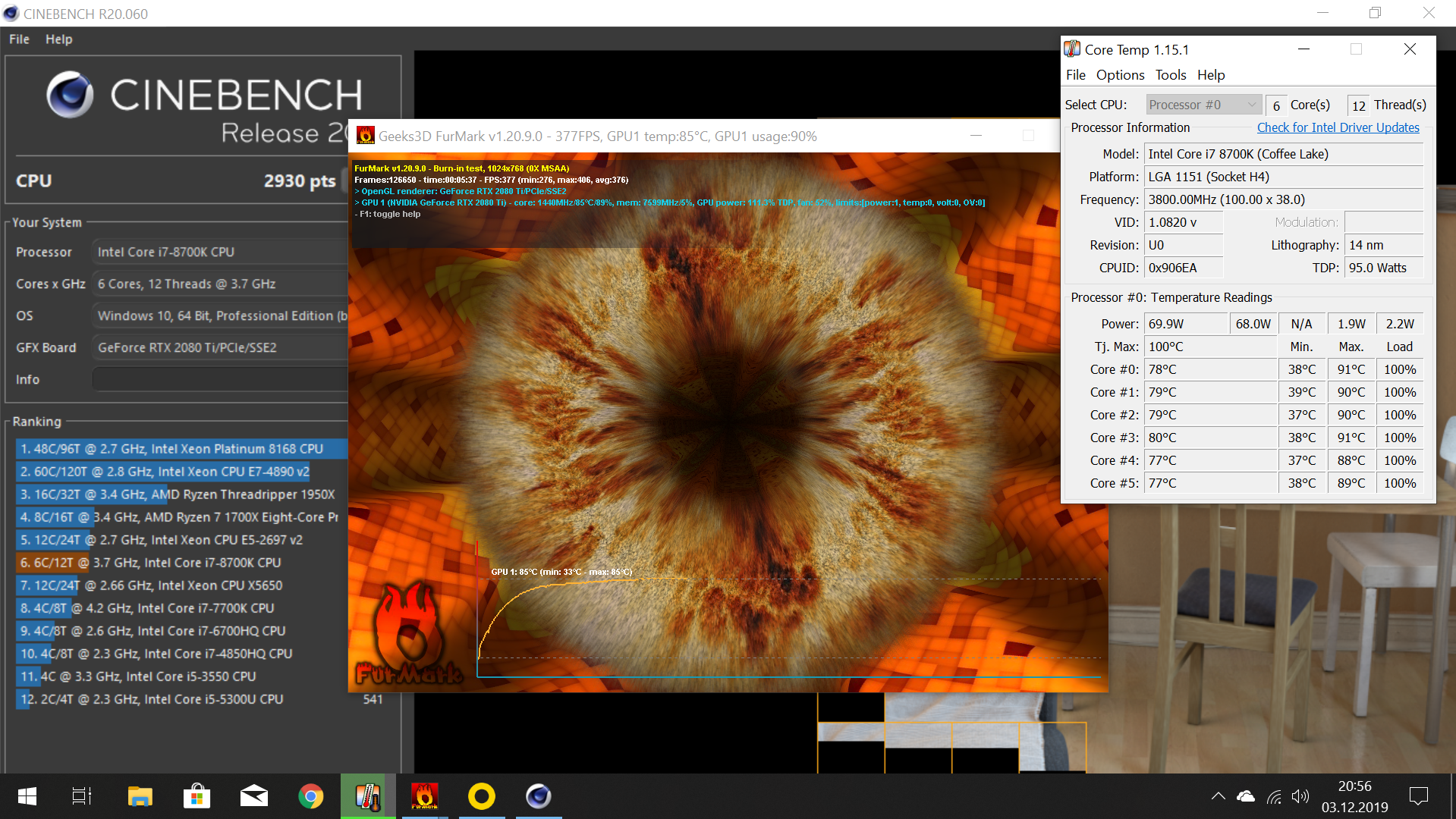Click the Tj. Max value 100°C

point(1210,347)
